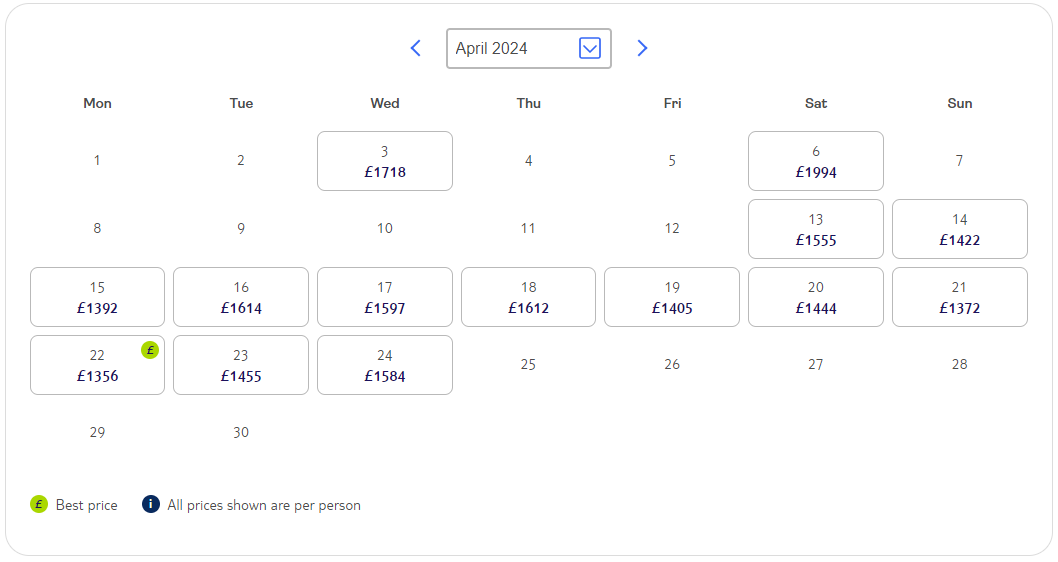Click date 30 in the calendar
The width and height of the screenshot is (1058, 562).
click(241, 432)
